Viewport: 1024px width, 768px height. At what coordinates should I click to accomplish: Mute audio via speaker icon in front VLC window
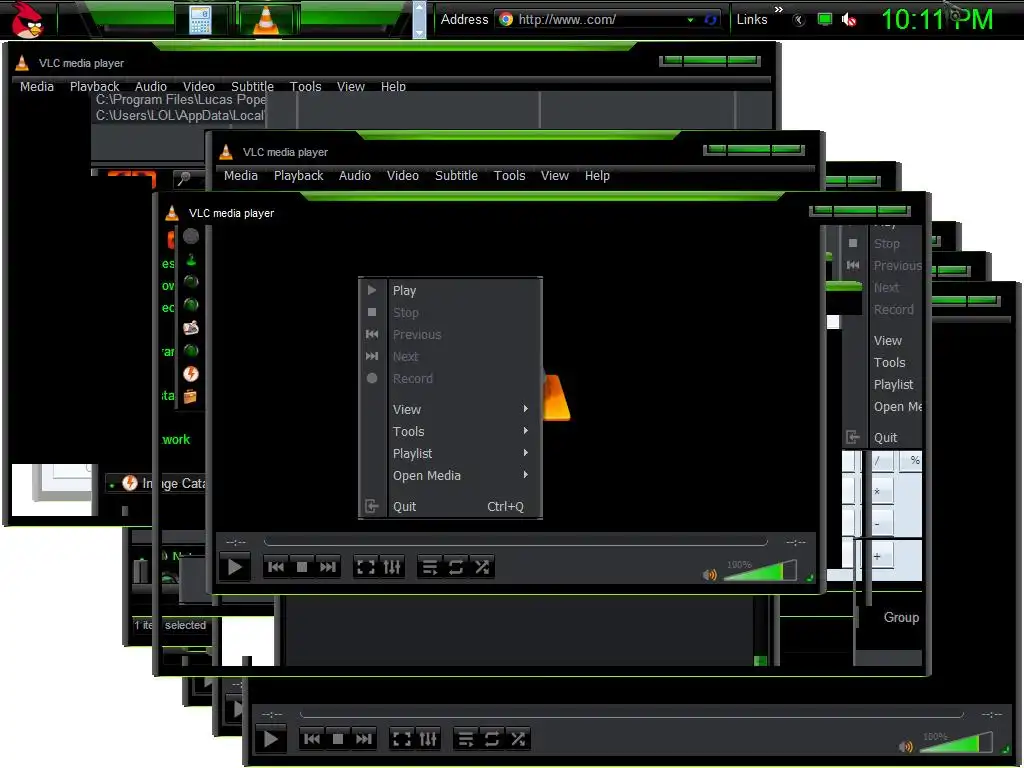pos(710,575)
